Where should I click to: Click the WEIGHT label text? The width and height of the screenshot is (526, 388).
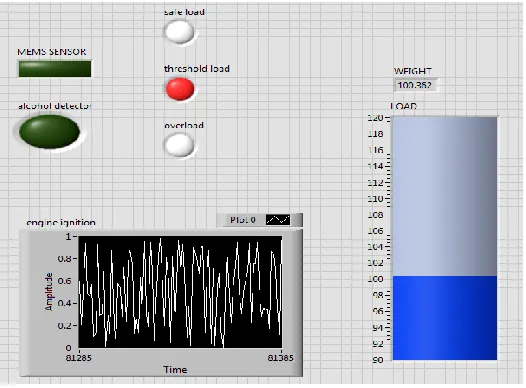[x=413, y=71]
